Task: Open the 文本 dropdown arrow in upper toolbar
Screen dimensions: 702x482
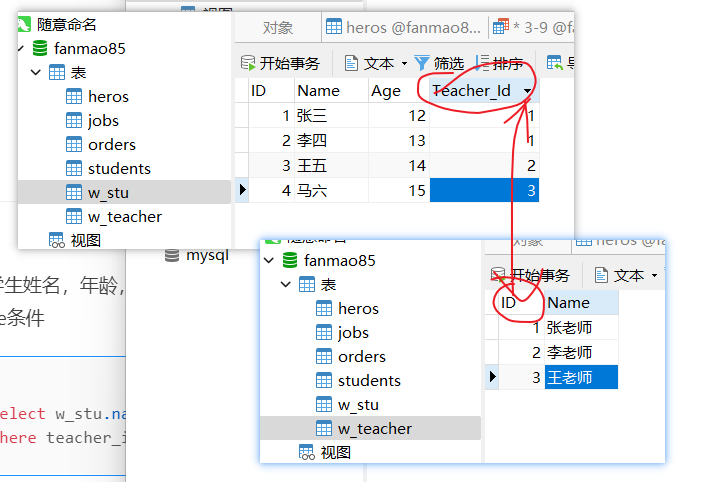Action: click(x=404, y=64)
